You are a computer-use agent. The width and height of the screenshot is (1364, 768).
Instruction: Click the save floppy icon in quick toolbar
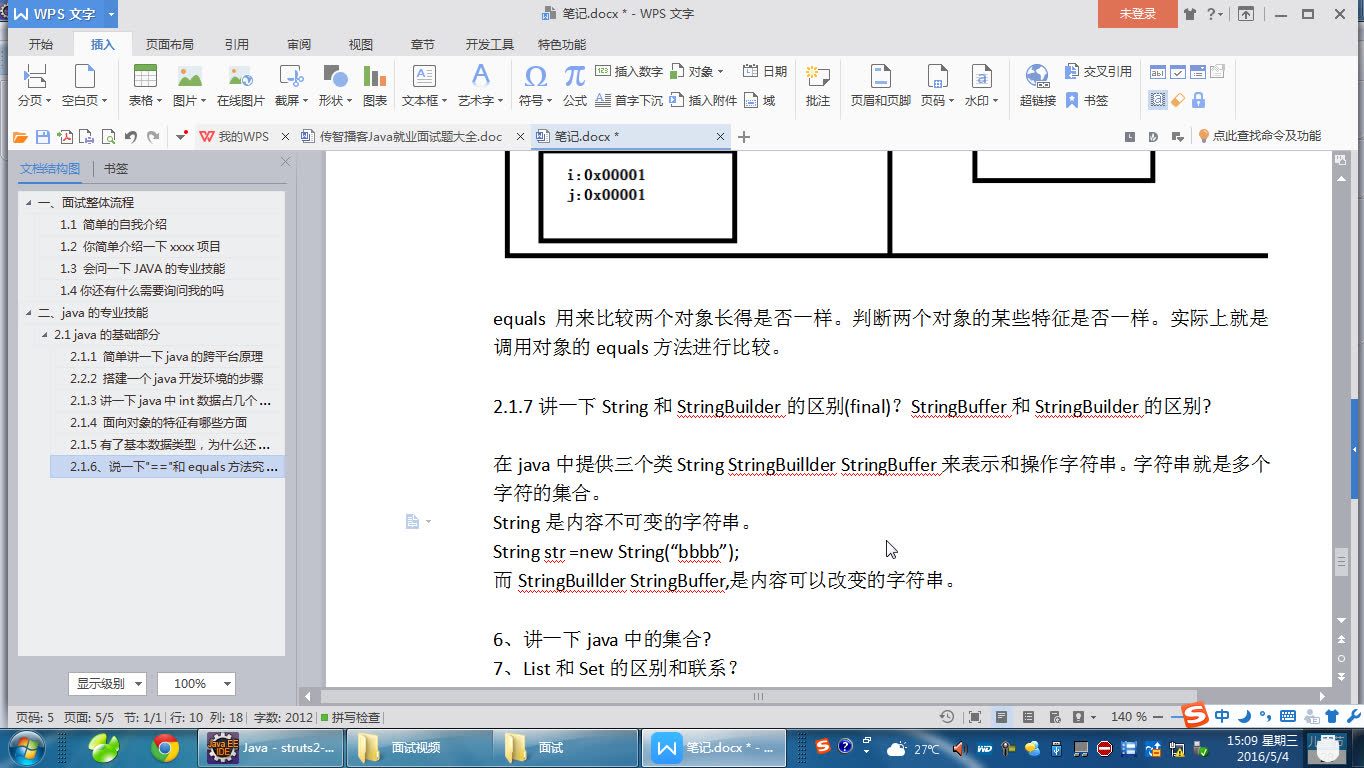(x=43, y=137)
